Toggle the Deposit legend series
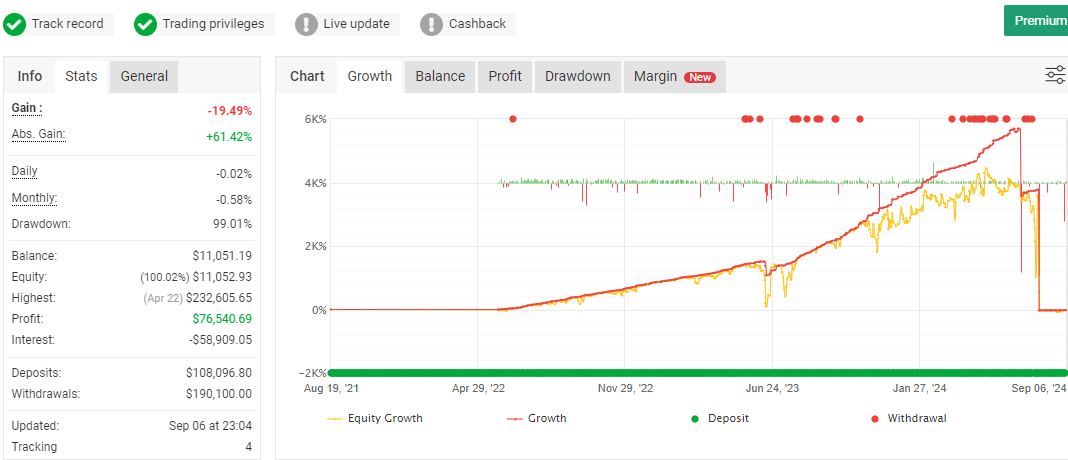This screenshot has width=1068, height=460. (x=719, y=418)
